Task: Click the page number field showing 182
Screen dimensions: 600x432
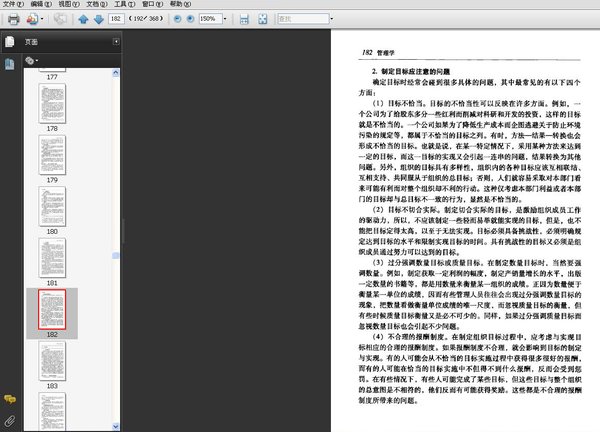Action: tap(118, 19)
